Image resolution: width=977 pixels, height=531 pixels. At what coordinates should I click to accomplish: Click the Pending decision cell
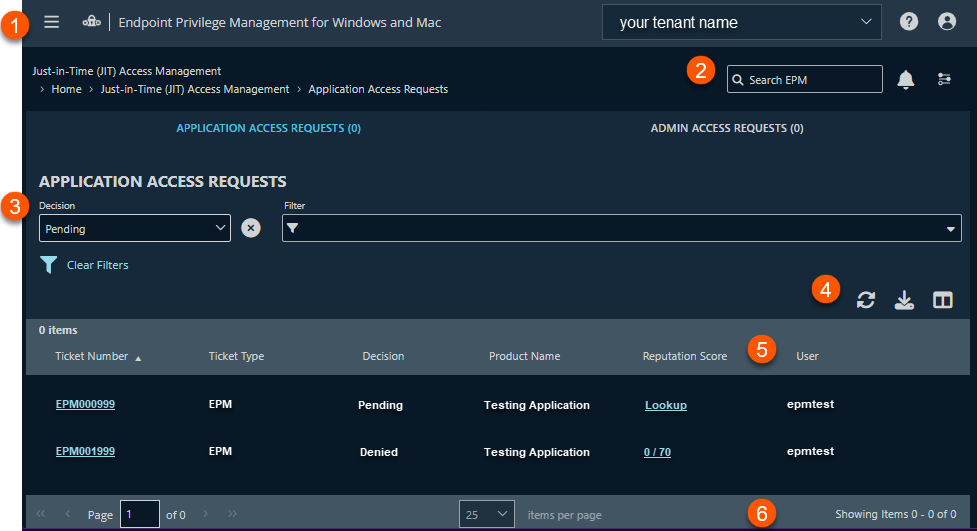coord(380,405)
